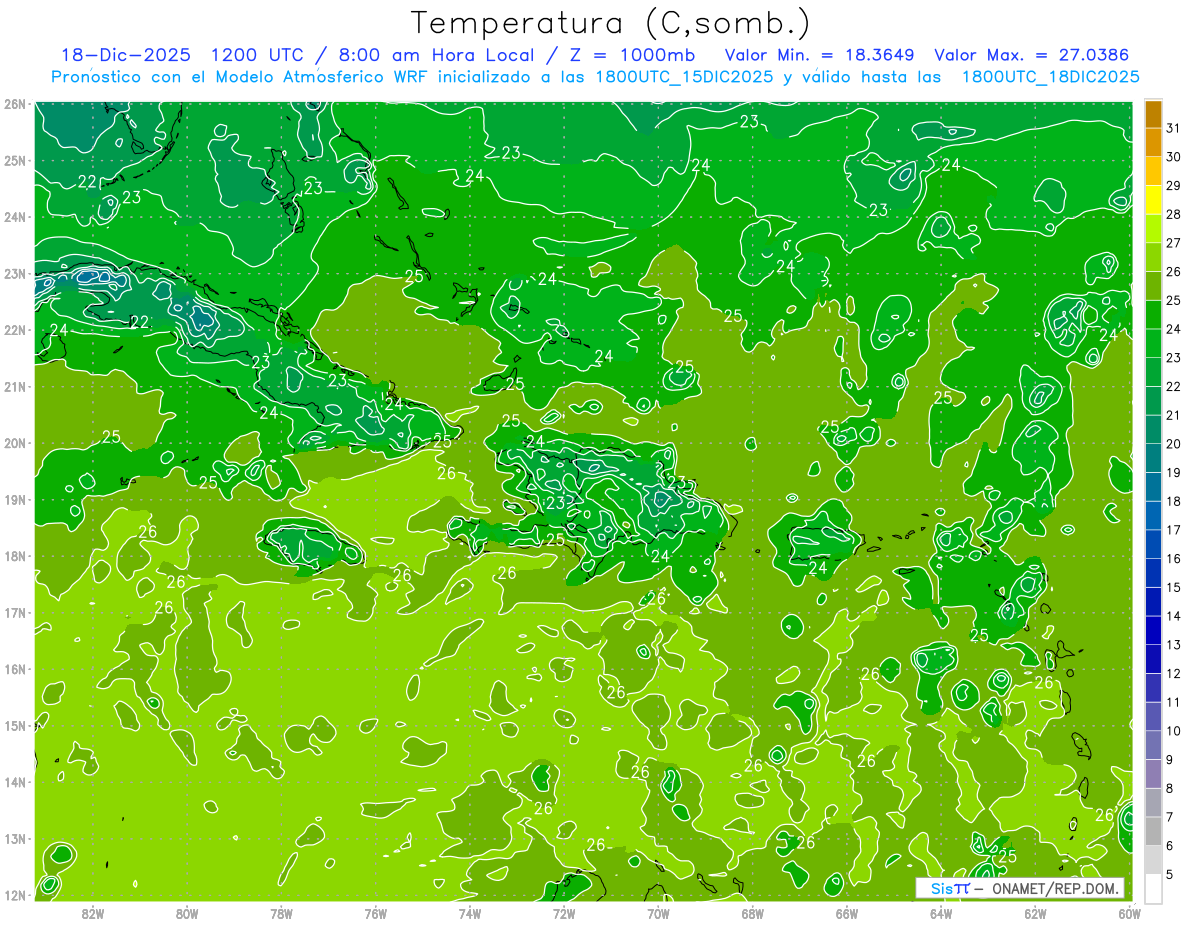
Task: Pick the yellow swatch between legend values 28 and 29
Action: click(1153, 200)
